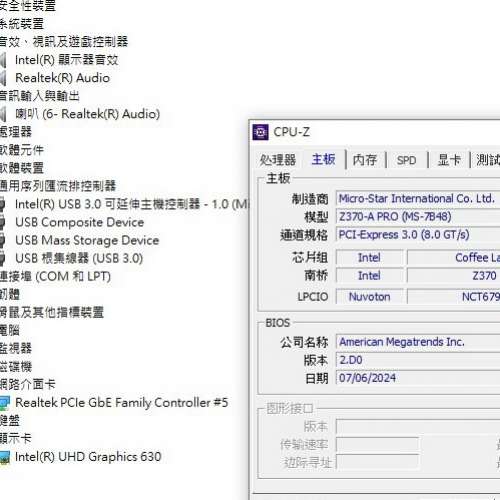The image size is (500, 500).
Task: Click USB icon beside Intel(R) USB 3.0 可延伸主機控制器
Action: click(3, 204)
